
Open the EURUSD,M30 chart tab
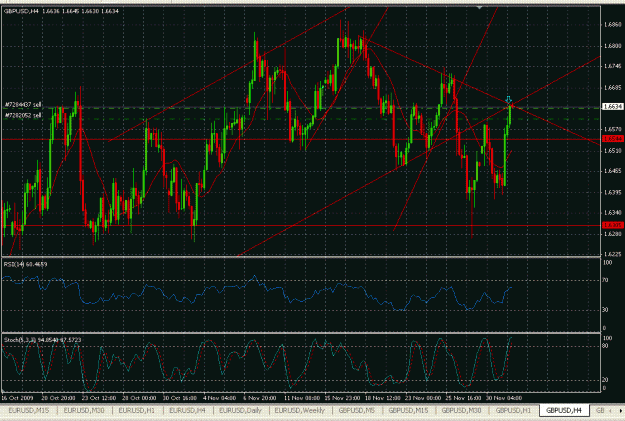84,410
